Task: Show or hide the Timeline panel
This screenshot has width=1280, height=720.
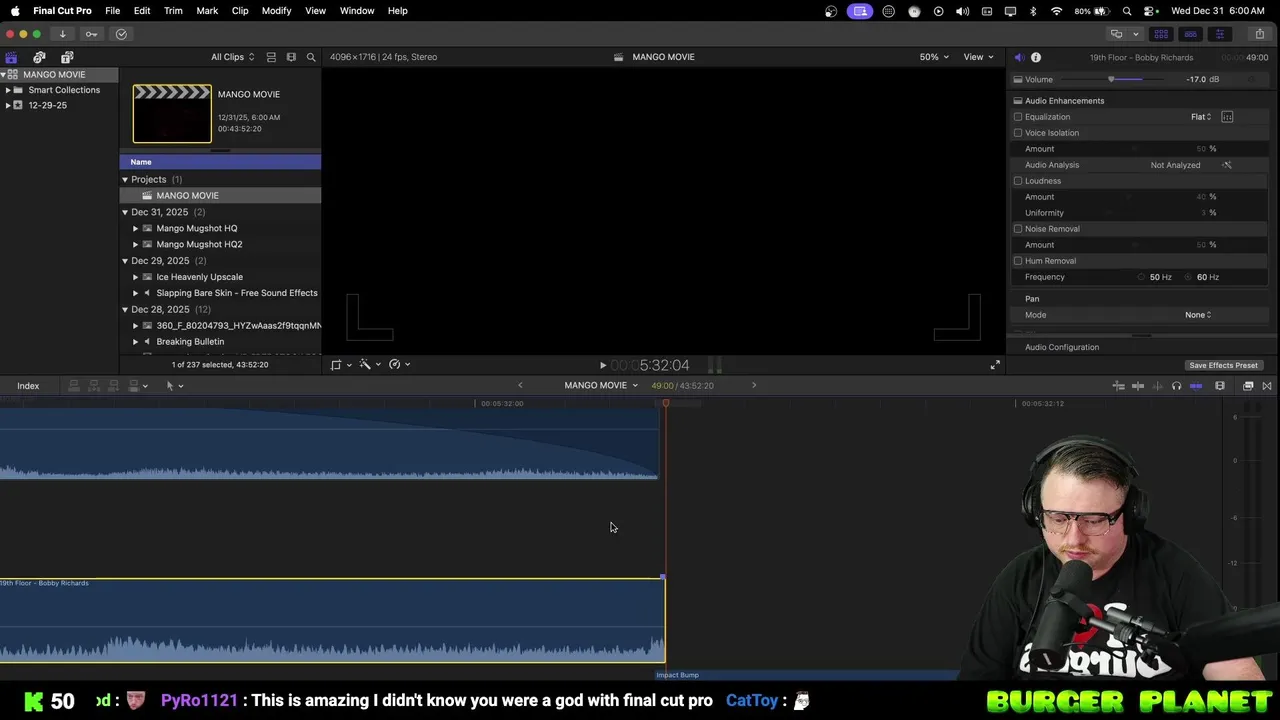Action: point(1190,34)
